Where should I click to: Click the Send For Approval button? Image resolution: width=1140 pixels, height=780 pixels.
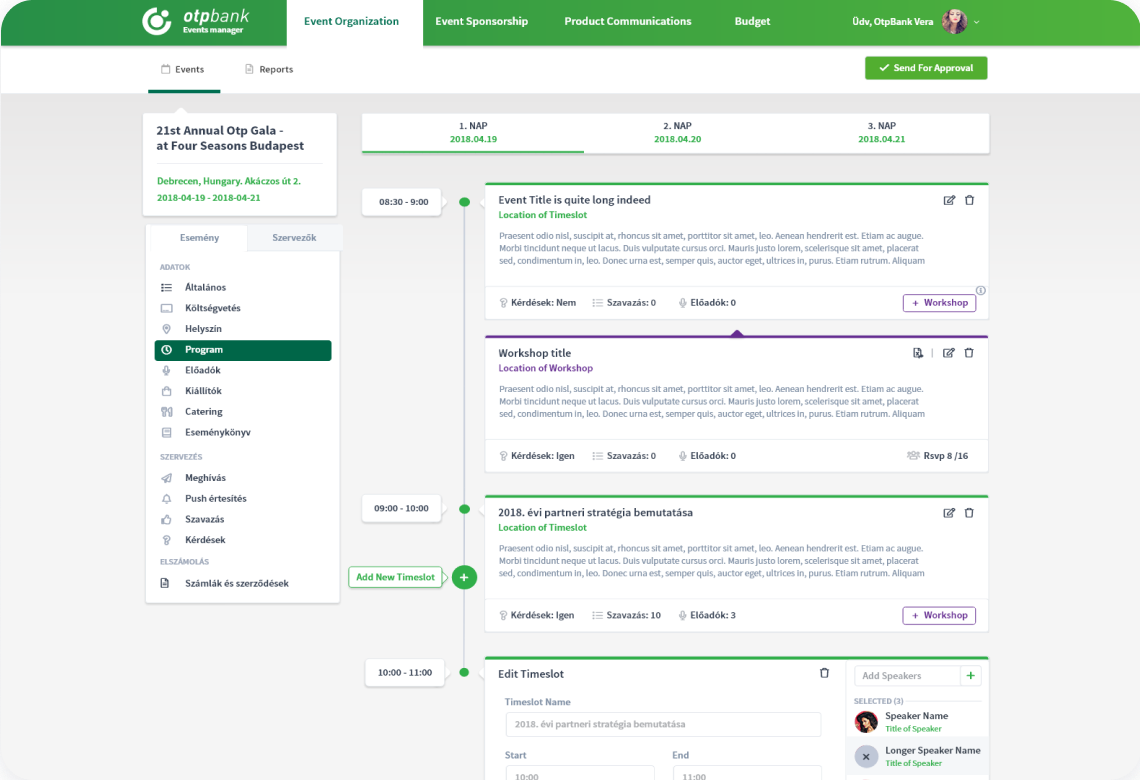pos(926,68)
